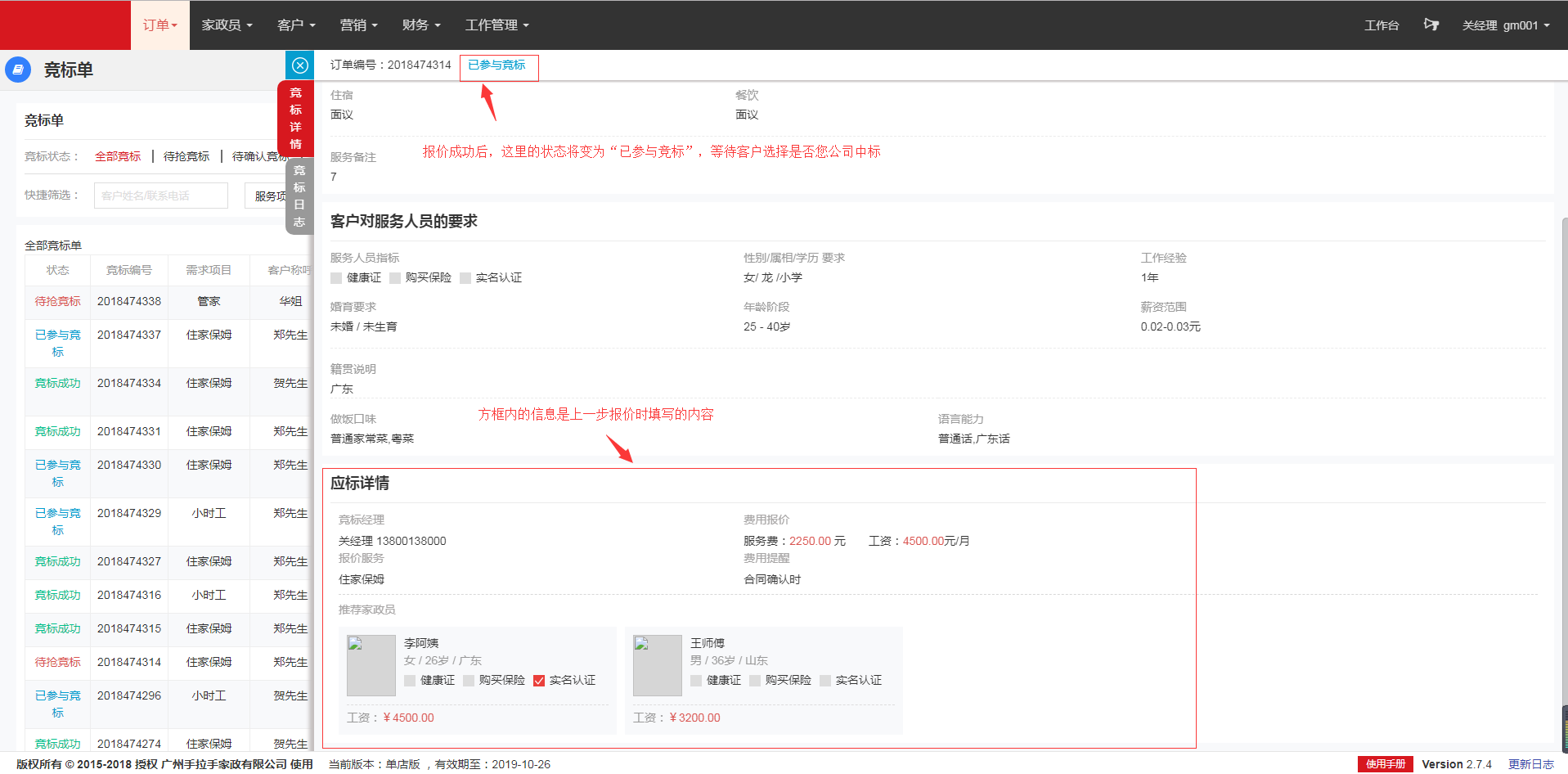Toggle 王师傅 健康证 checkbox

pos(696,681)
